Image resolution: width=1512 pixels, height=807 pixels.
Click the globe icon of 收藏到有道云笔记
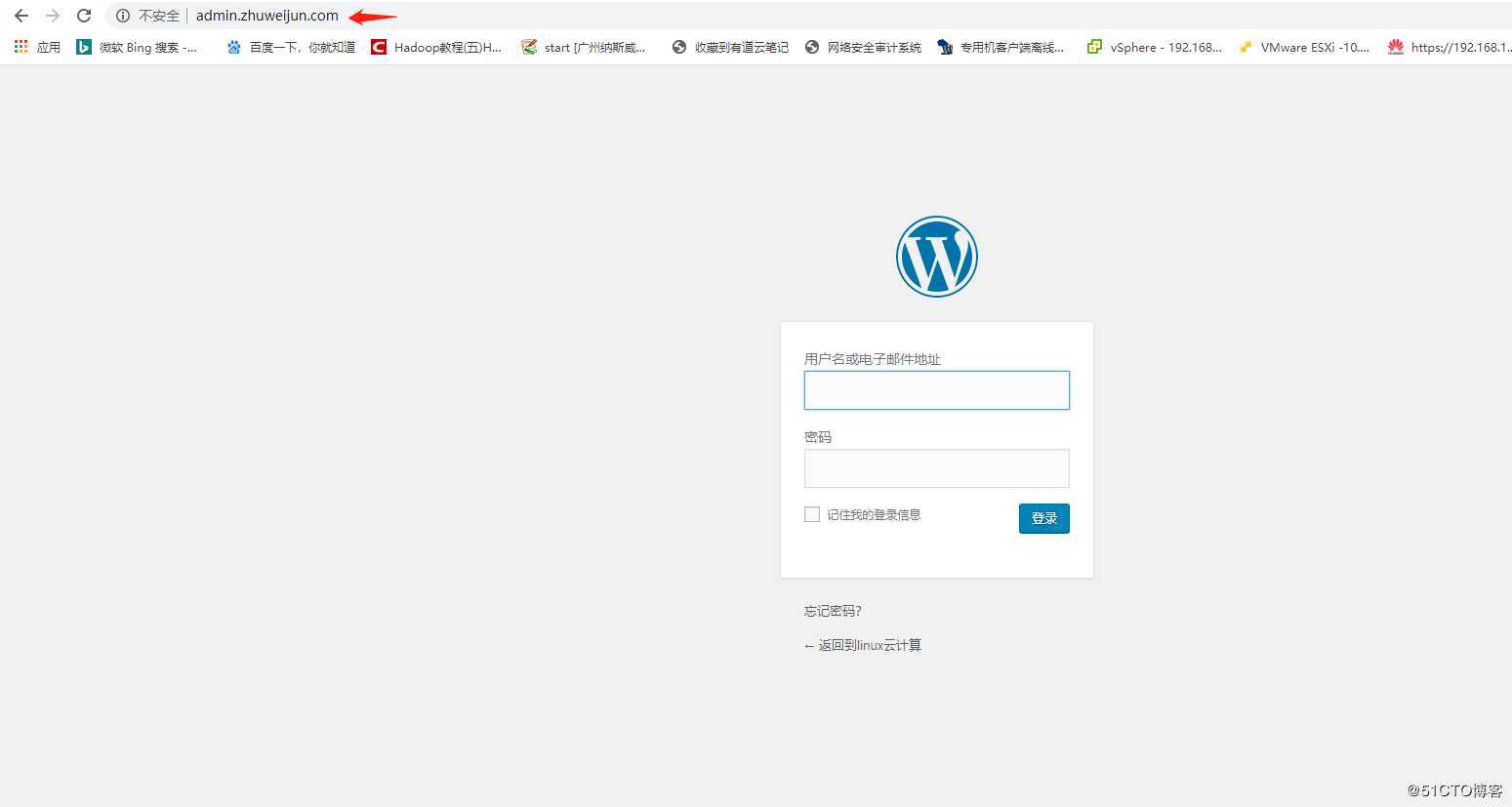pyautogui.click(x=679, y=47)
